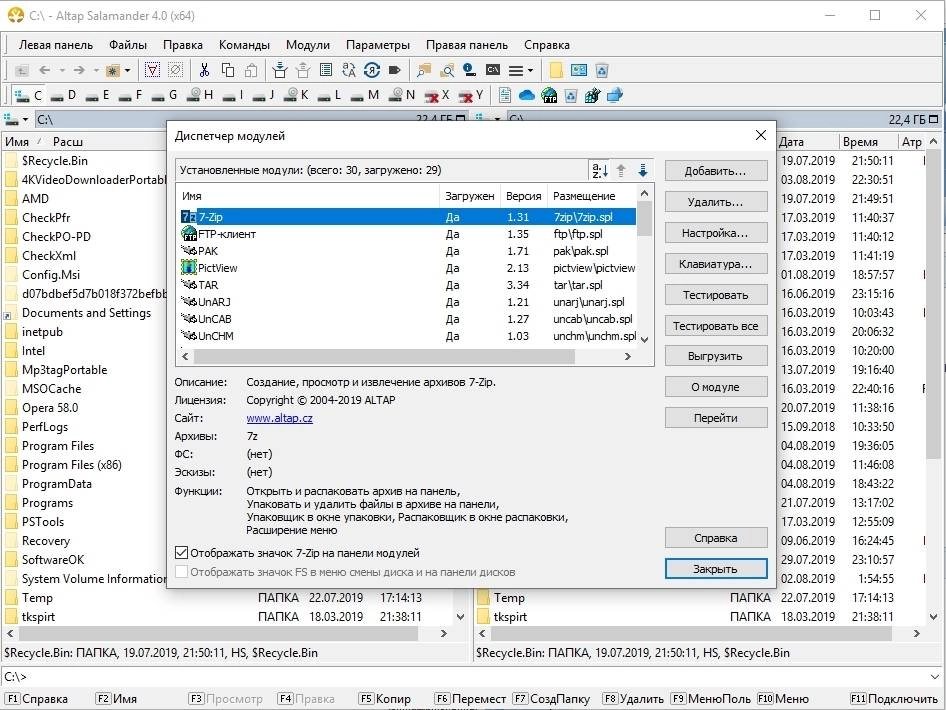Screen dimensions: 946x710
Task: Click the Добавить... button
Action: pos(716,171)
